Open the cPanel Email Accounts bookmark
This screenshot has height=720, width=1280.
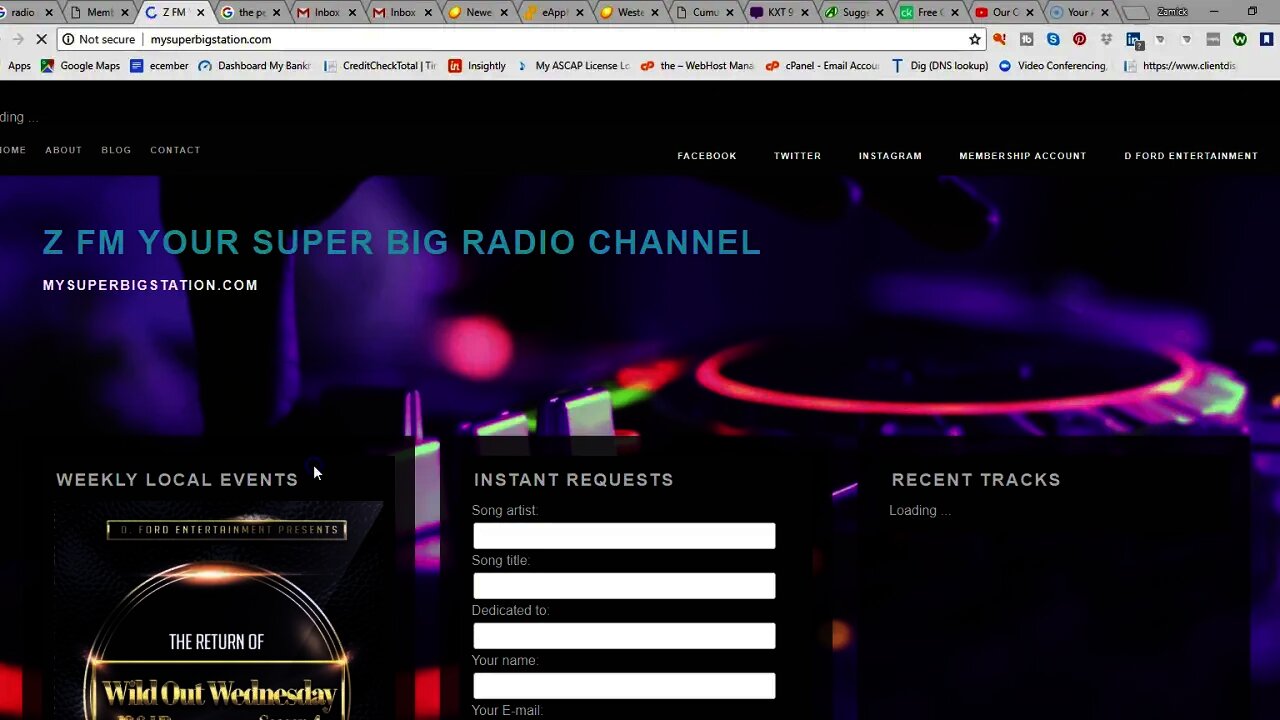822,66
